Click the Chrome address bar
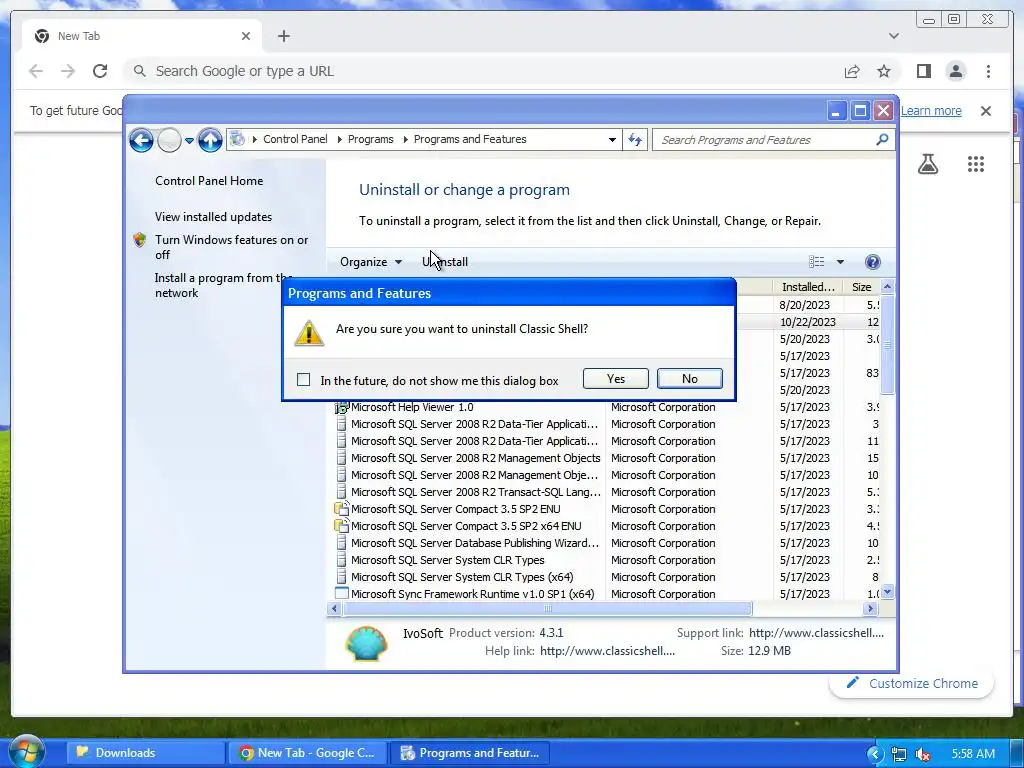The width and height of the screenshot is (1024, 768). point(483,71)
